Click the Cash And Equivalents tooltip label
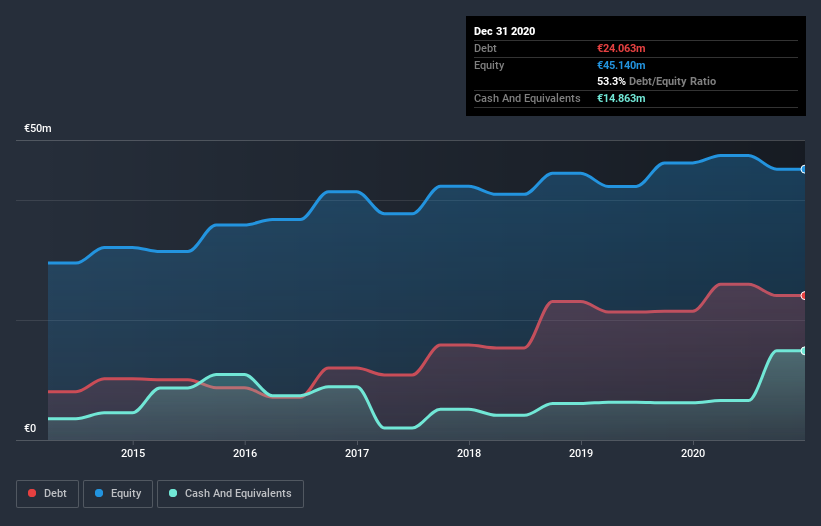 tap(527, 98)
